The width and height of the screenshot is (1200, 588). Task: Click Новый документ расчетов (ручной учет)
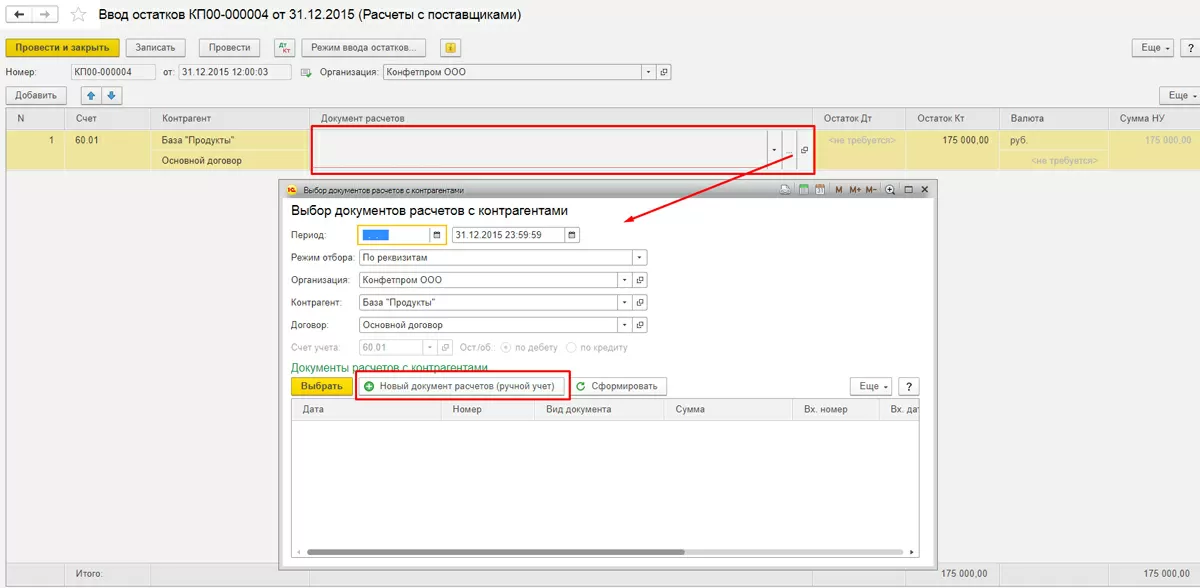461,386
